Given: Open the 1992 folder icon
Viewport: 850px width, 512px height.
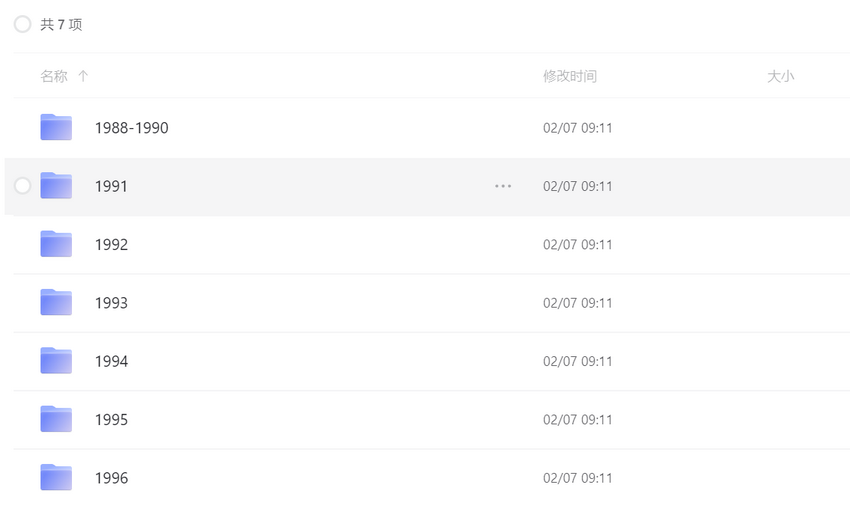Looking at the screenshot, I should point(56,244).
